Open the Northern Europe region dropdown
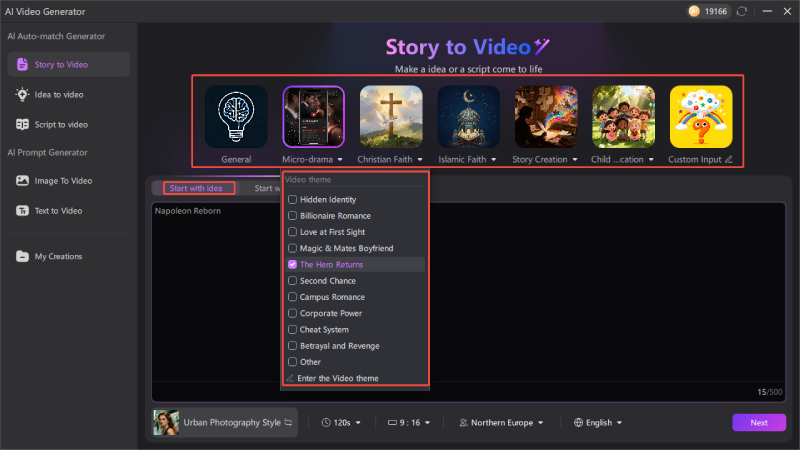The image size is (800, 450). tap(501, 423)
